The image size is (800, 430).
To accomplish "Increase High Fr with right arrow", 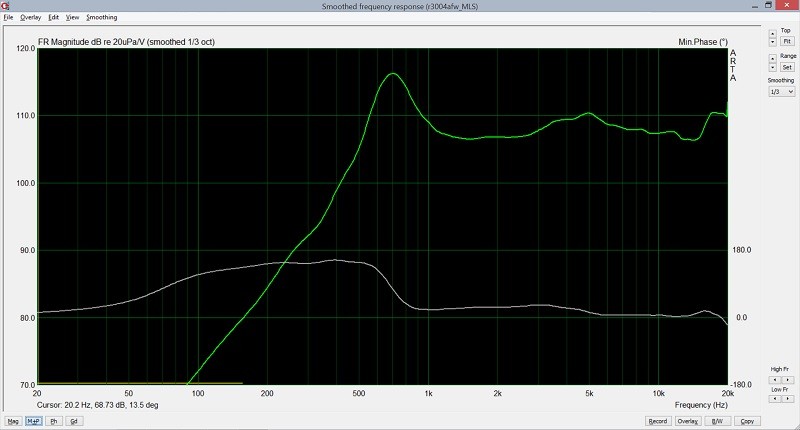I will coord(788,380).
